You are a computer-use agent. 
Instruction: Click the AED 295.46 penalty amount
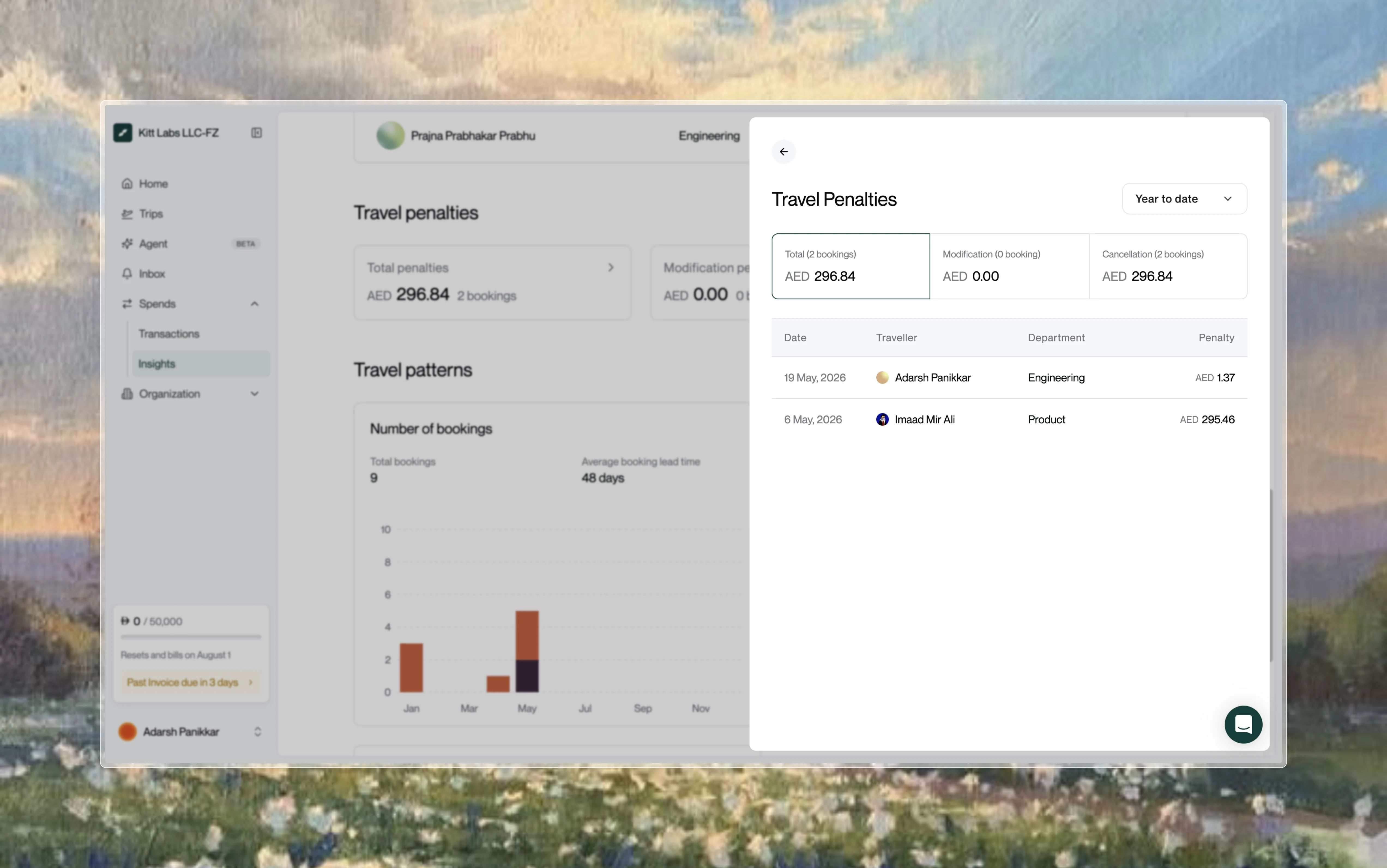(1207, 420)
